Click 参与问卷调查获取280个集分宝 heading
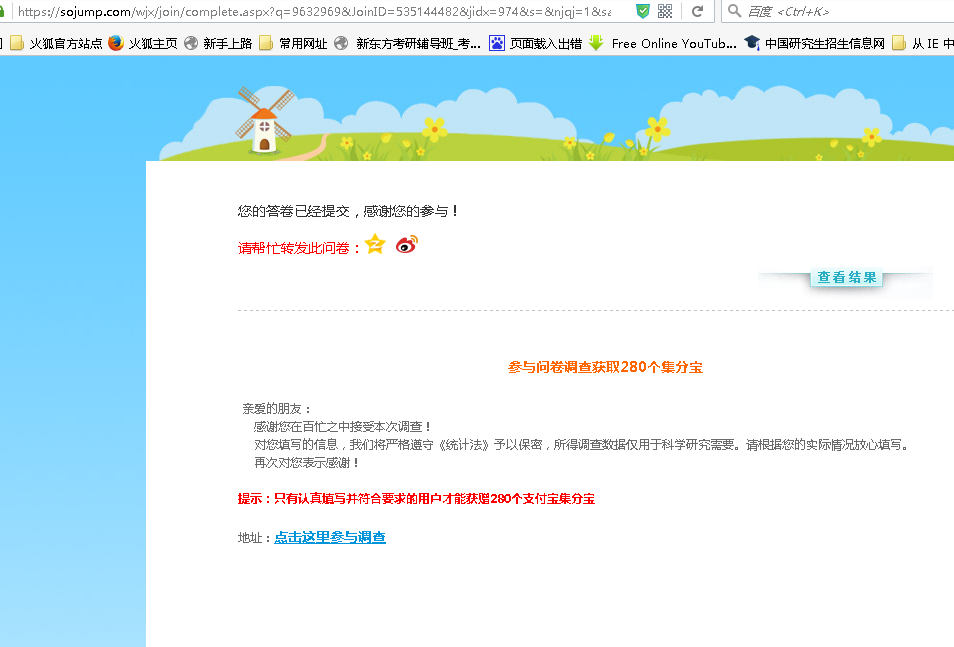Image resolution: width=954 pixels, height=647 pixels. click(x=605, y=367)
